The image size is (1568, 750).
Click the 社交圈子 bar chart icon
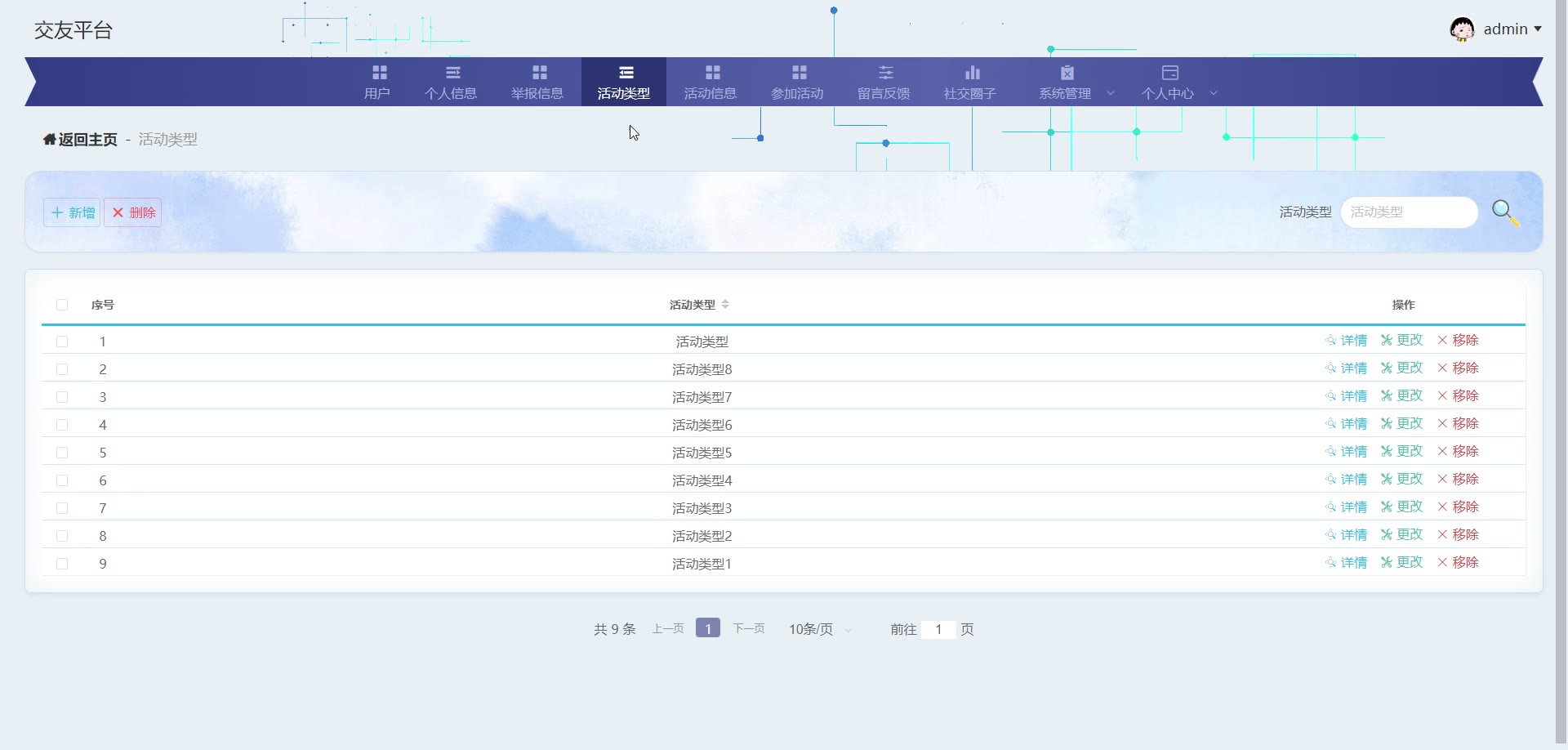(972, 73)
